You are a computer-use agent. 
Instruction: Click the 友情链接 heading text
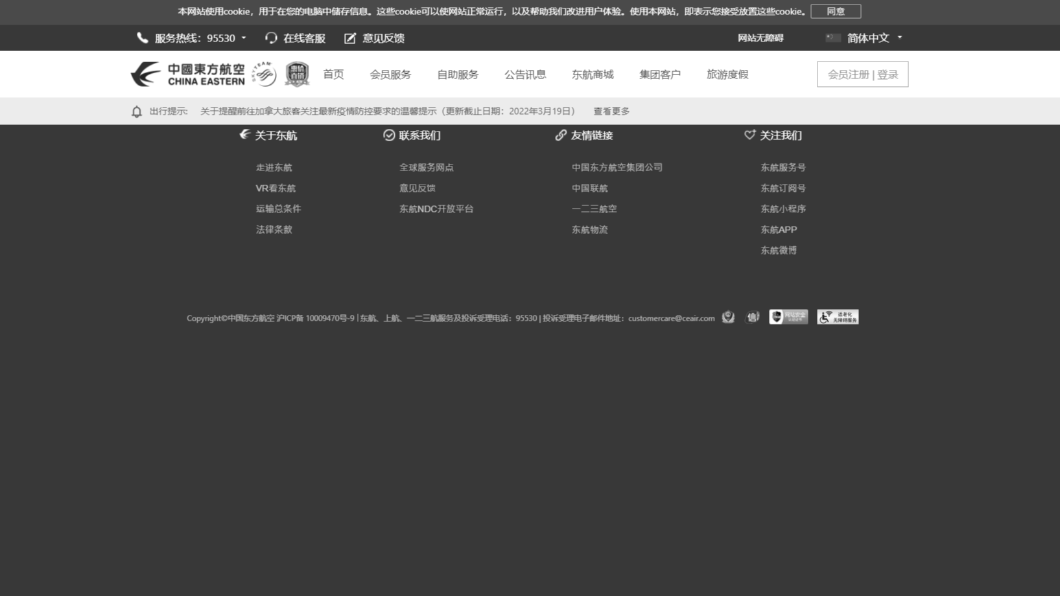pyautogui.click(x=592, y=136)
